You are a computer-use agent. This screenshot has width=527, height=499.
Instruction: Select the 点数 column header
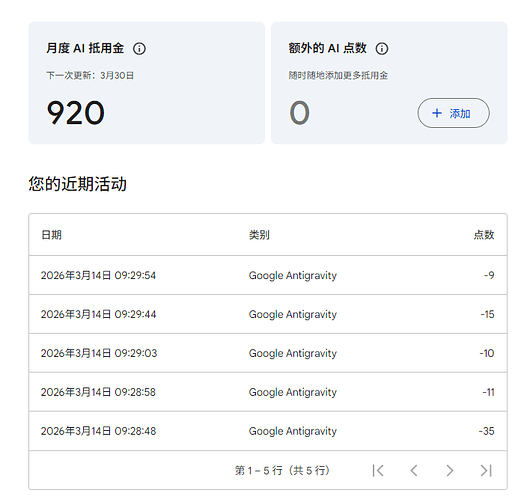[484, 235]
